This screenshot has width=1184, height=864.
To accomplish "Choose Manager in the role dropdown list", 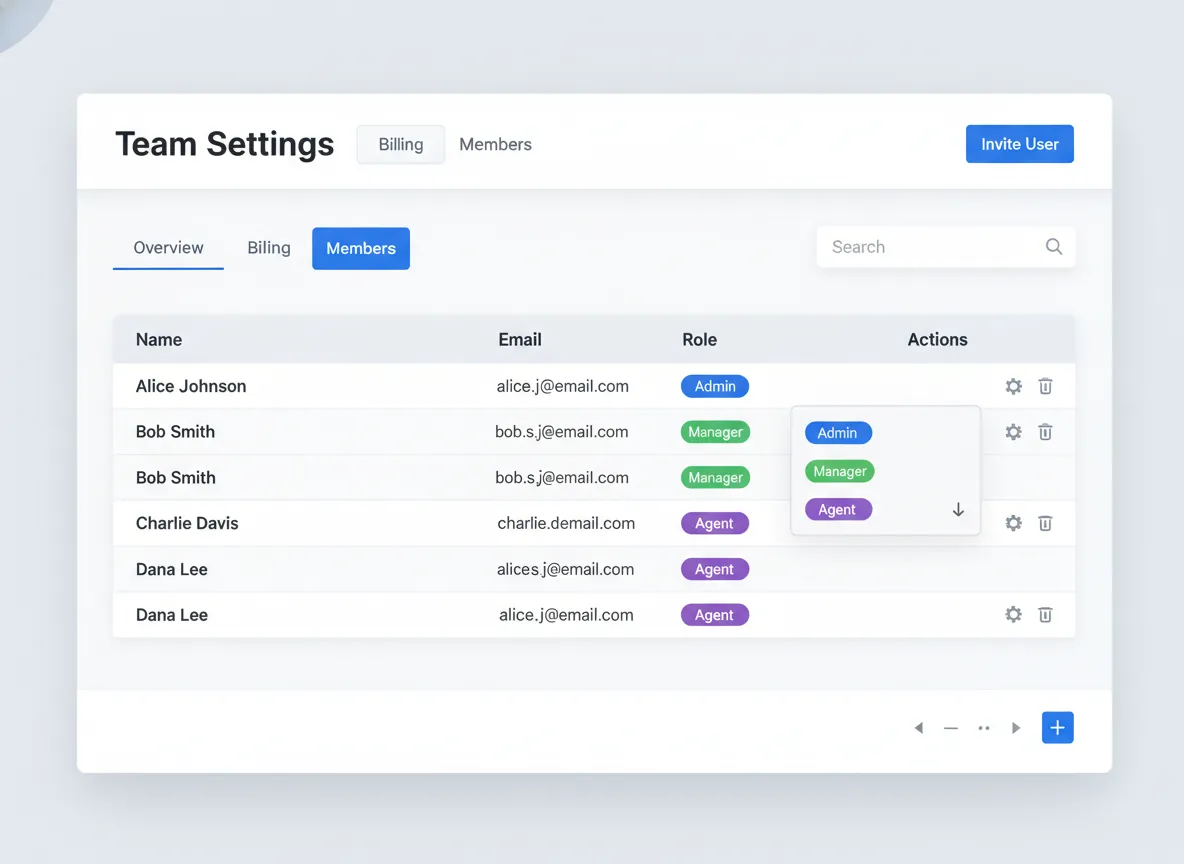I will tap(840, 471).
